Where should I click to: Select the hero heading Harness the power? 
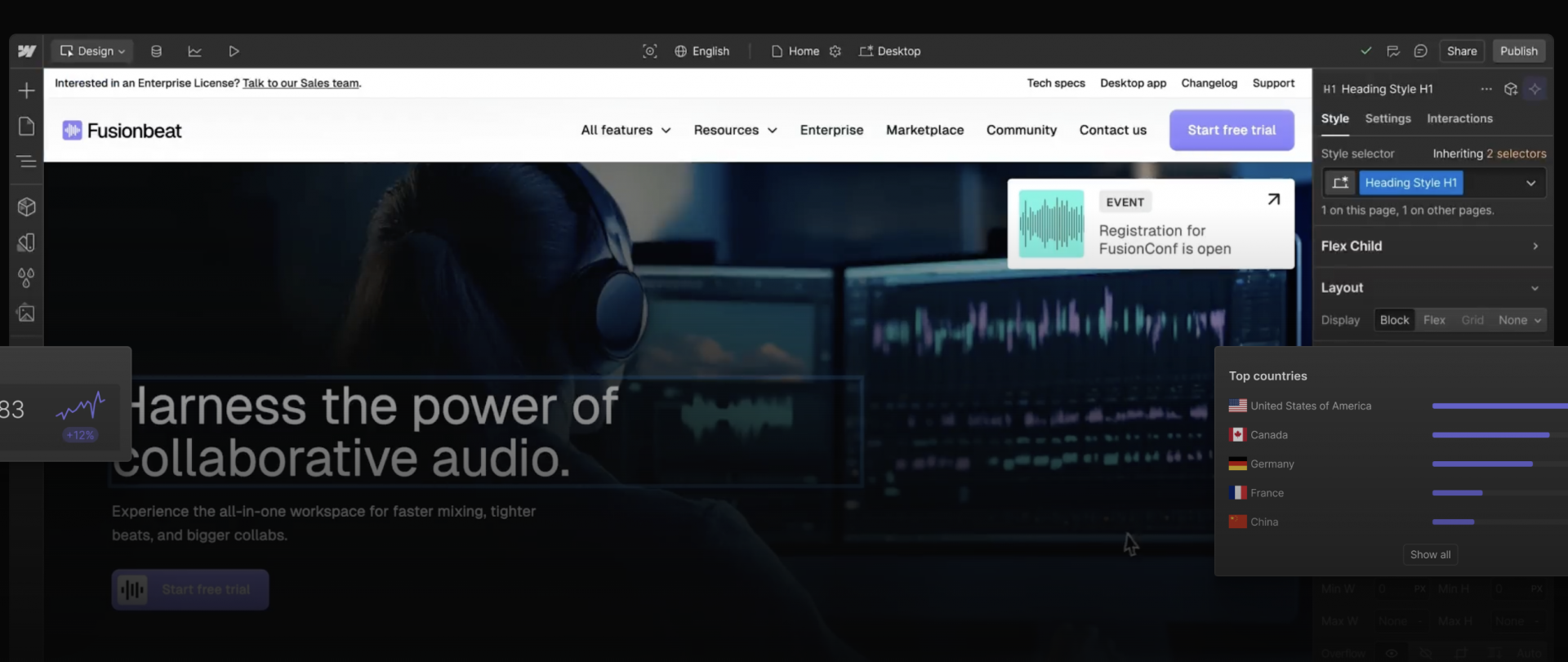tap(487, 432)
